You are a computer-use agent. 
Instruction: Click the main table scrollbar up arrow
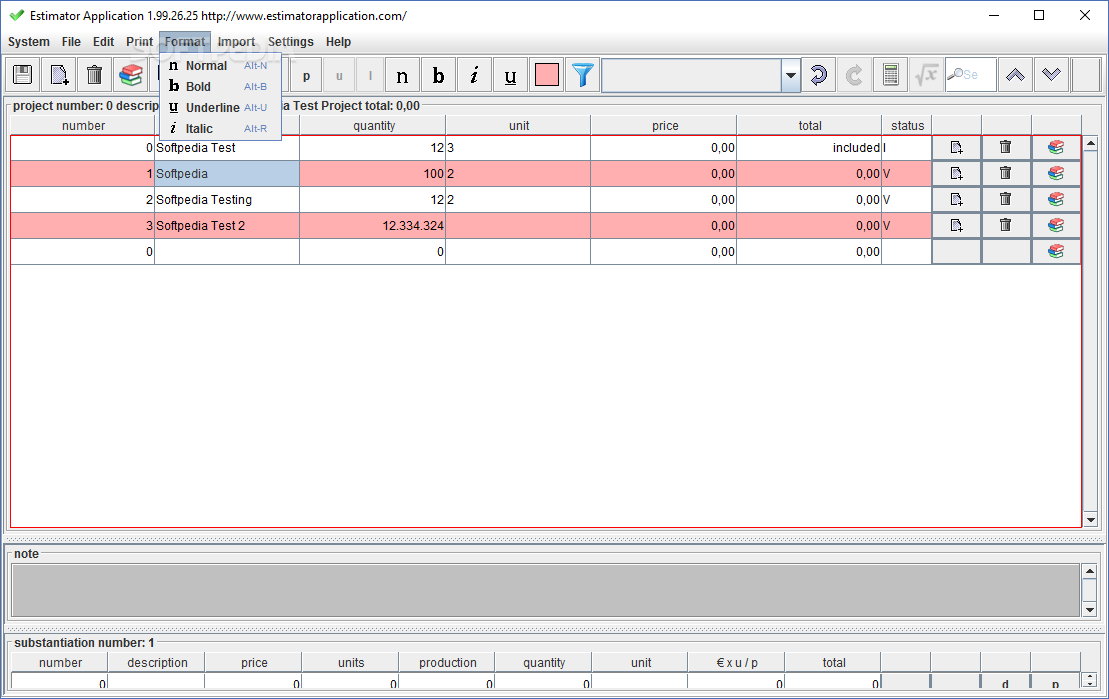tap(1091, 144)
